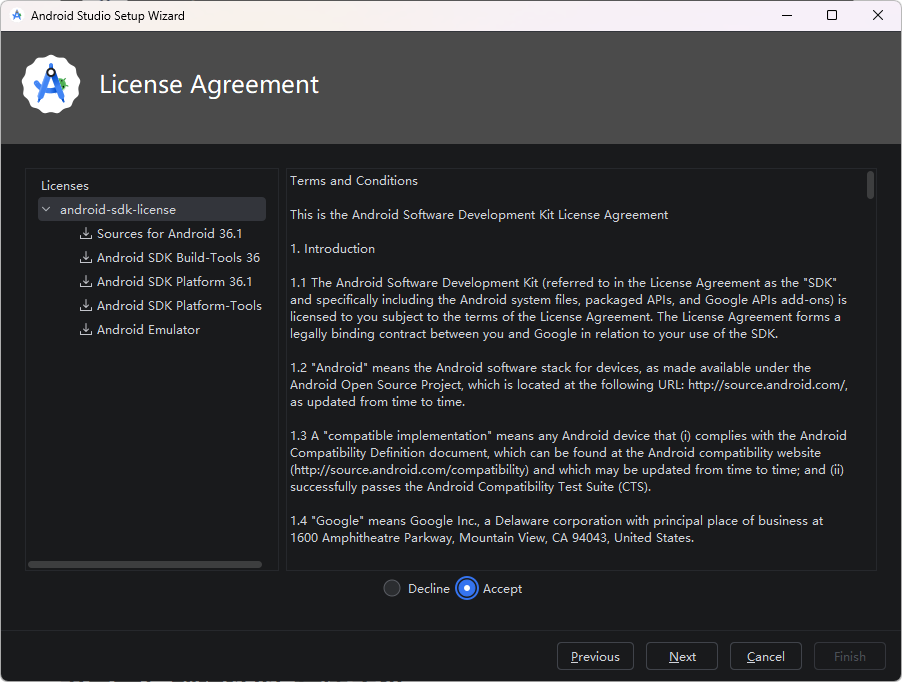
Task: Click the http://source.android.com/ URL text
Action: click(x=767, y=385)
